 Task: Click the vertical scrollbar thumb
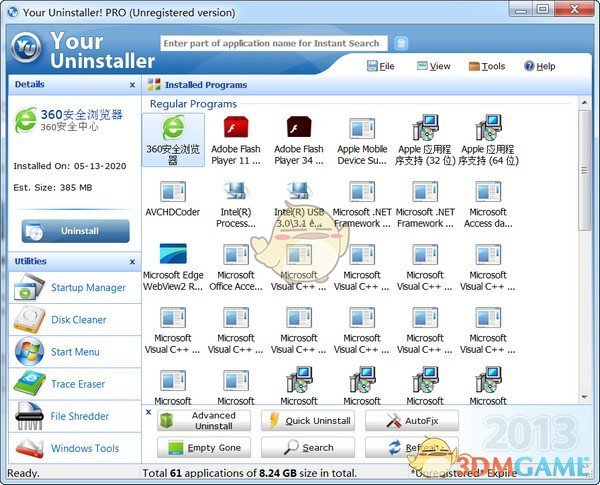(x=584, y=170)
